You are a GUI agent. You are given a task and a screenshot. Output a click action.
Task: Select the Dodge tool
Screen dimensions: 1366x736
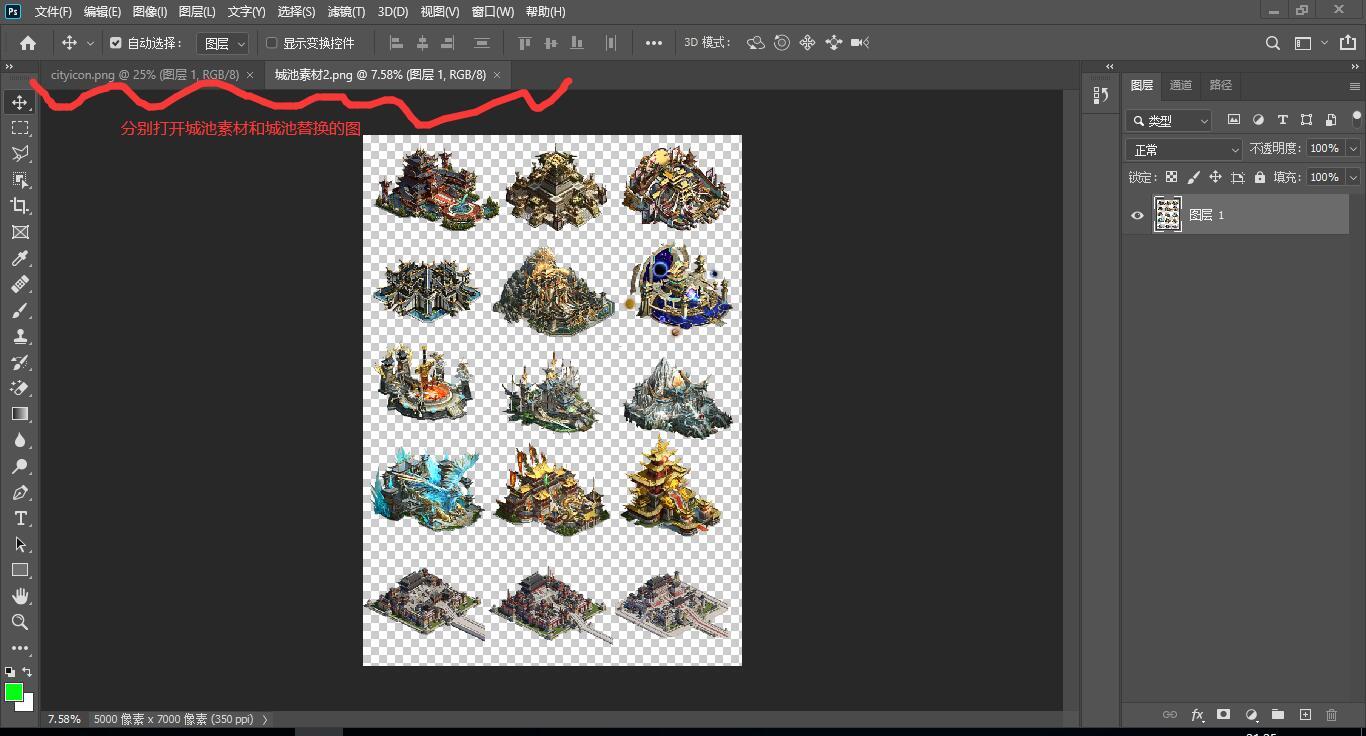(20, 466)
